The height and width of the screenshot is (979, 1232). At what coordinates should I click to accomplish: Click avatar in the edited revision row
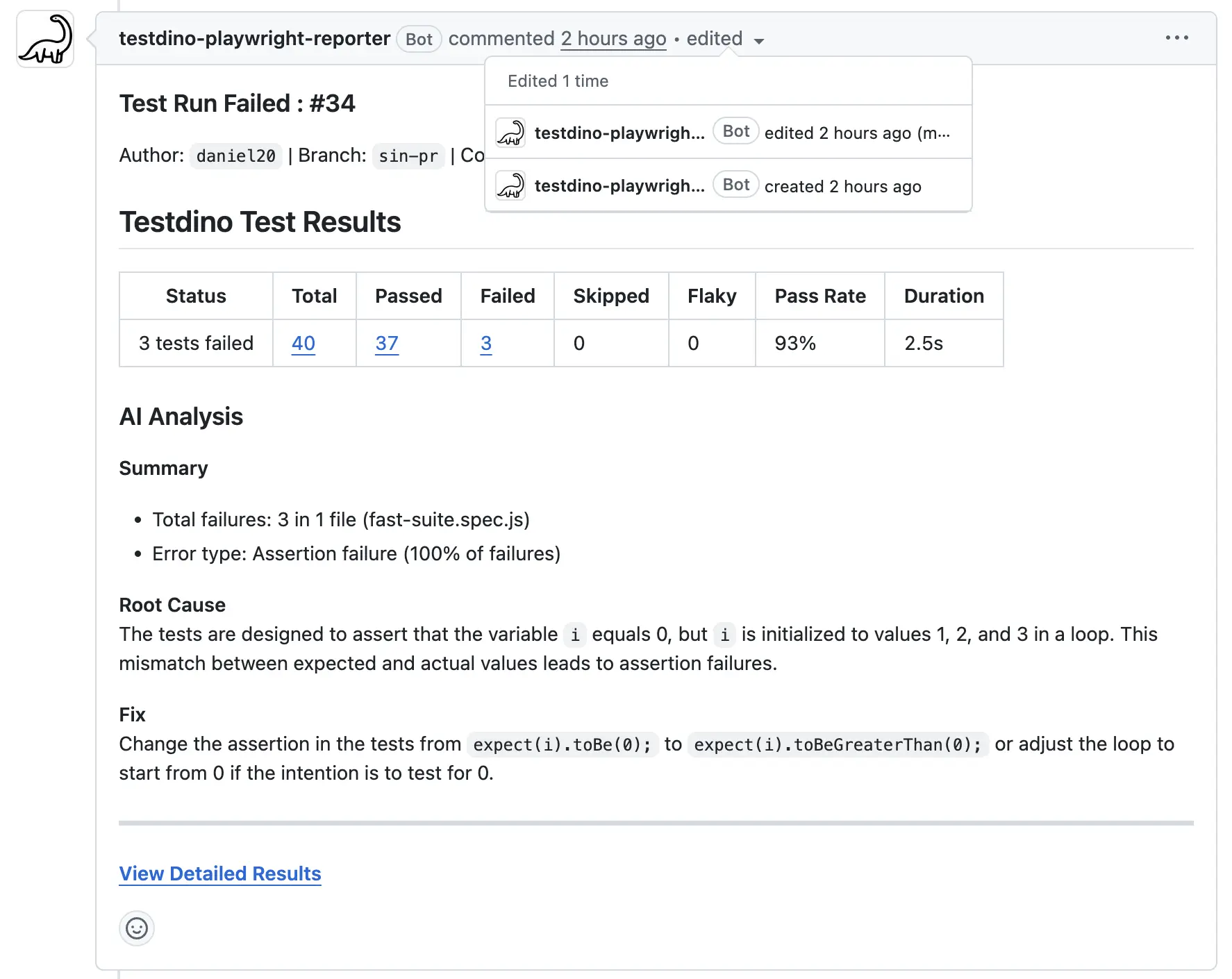(510, 132)
